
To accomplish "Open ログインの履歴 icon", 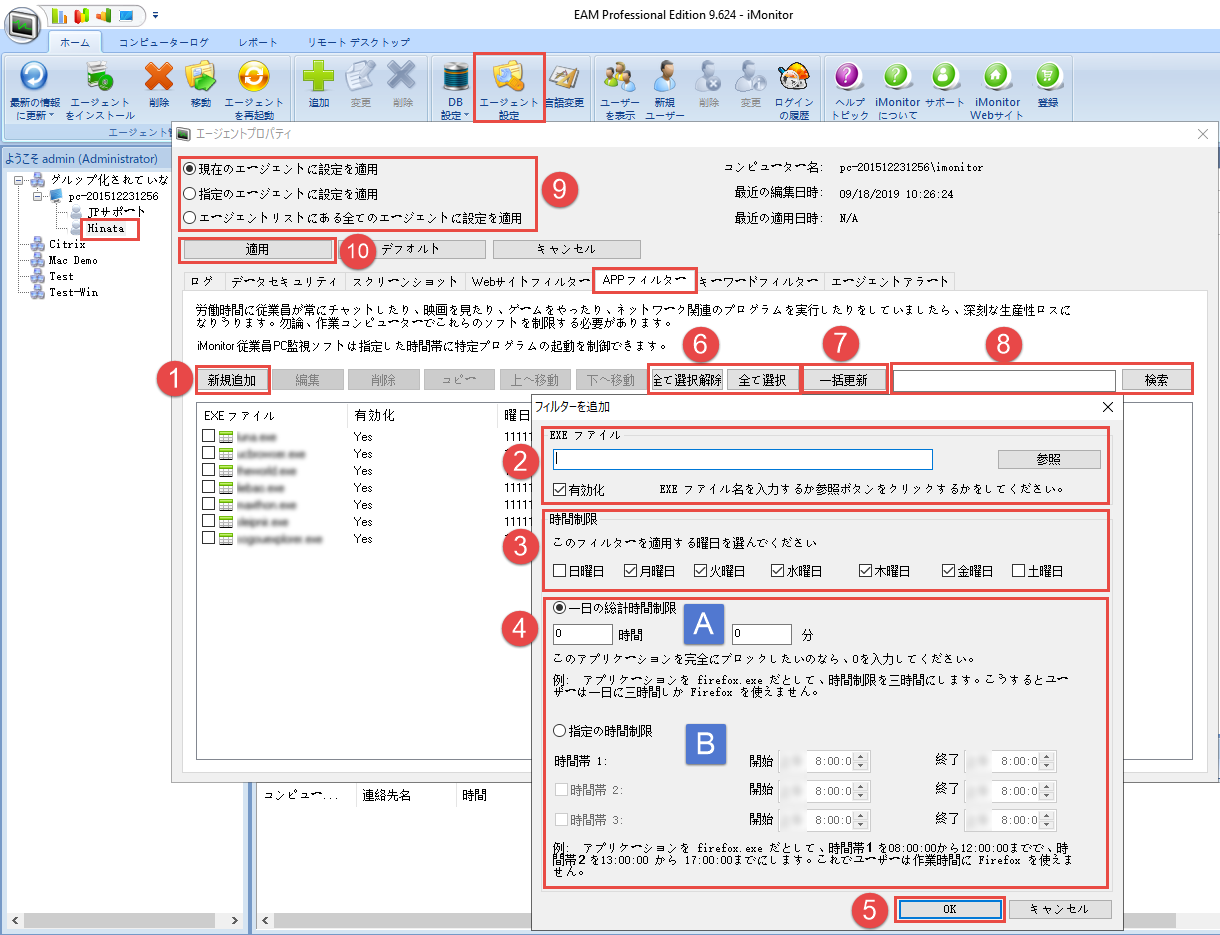I will coord(795,78).
